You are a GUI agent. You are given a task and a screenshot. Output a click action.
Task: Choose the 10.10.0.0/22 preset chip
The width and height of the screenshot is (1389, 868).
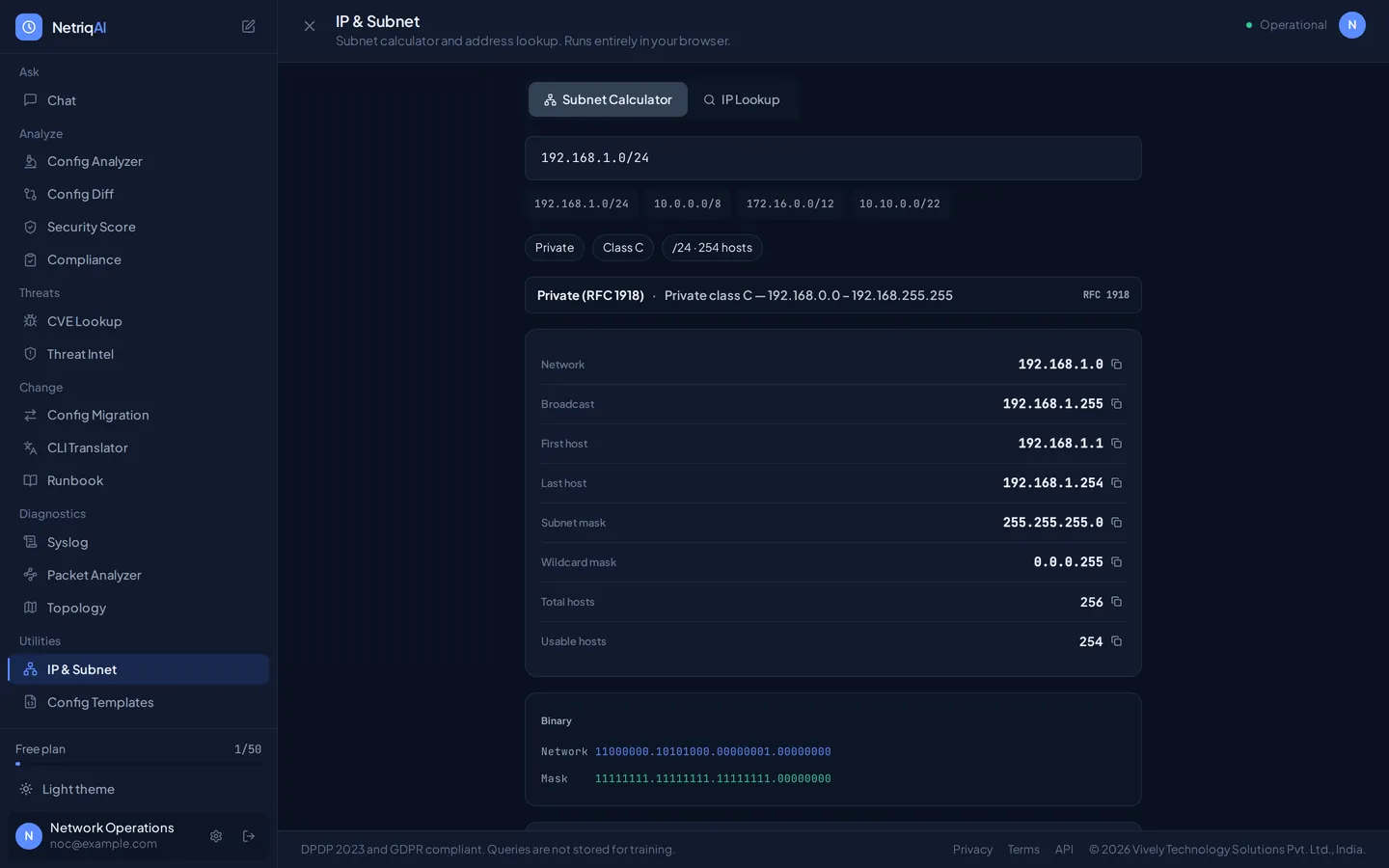point(900,203)
